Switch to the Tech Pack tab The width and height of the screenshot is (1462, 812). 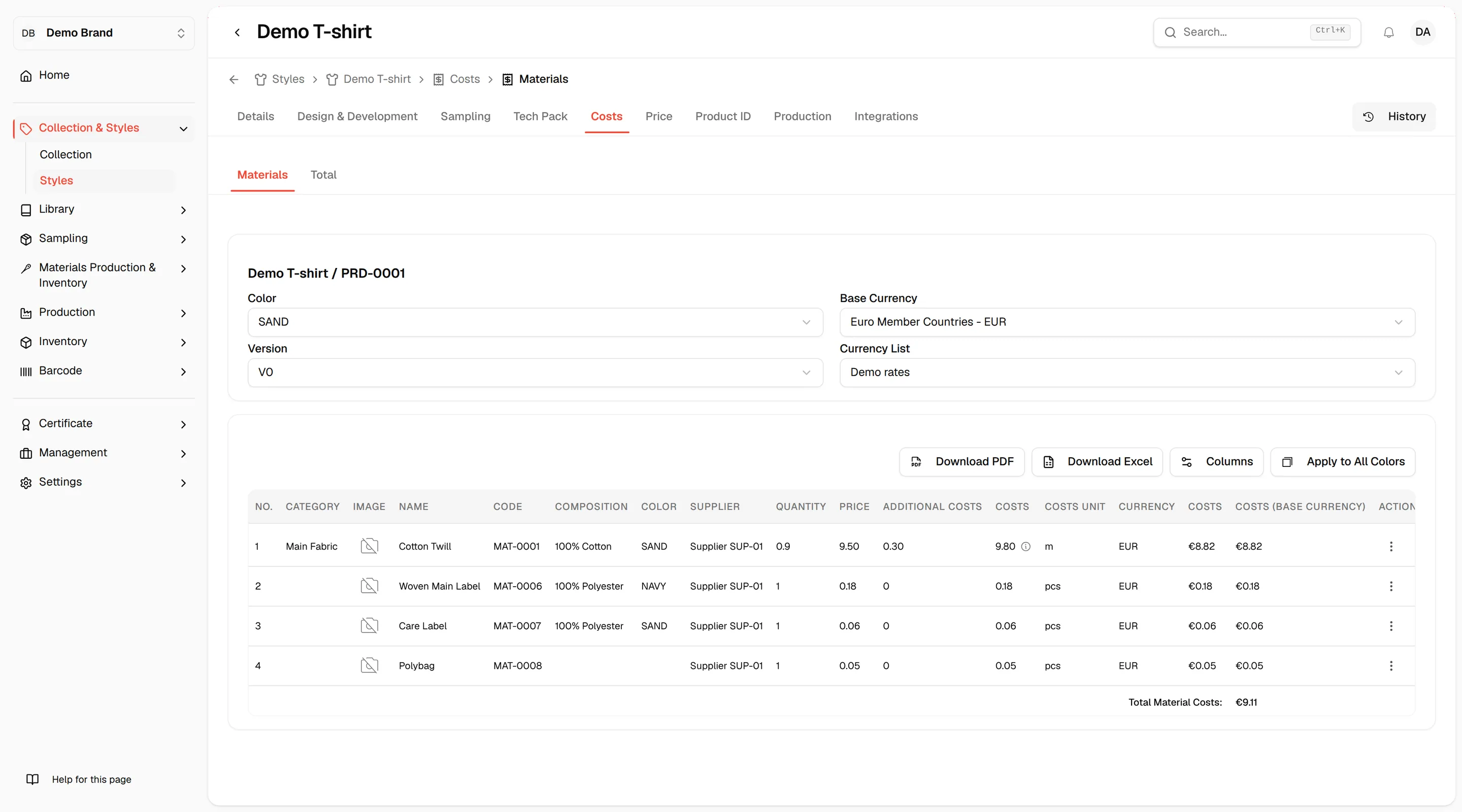[540, 116]
